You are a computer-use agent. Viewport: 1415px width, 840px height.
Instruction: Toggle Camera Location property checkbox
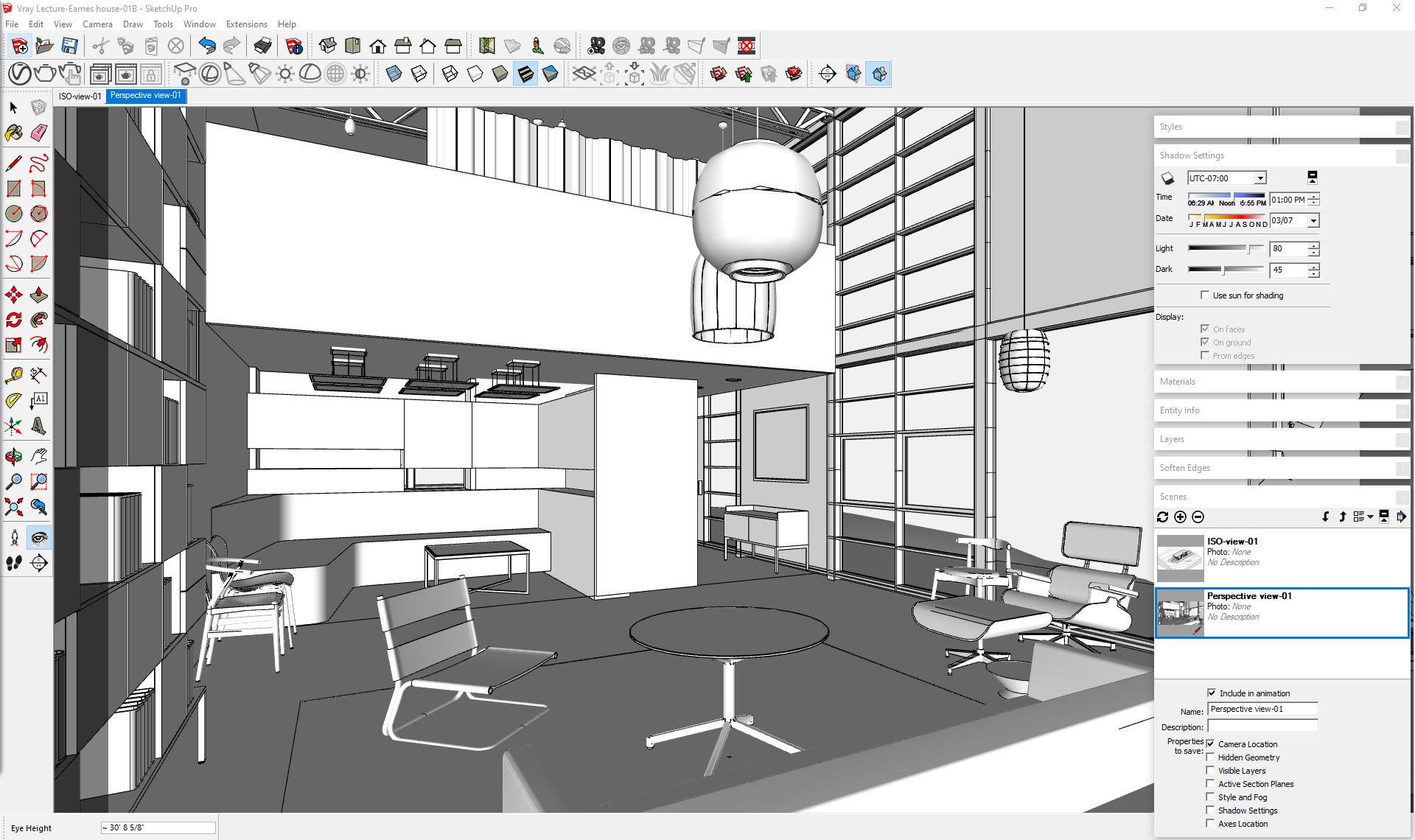coord(1210,744)
